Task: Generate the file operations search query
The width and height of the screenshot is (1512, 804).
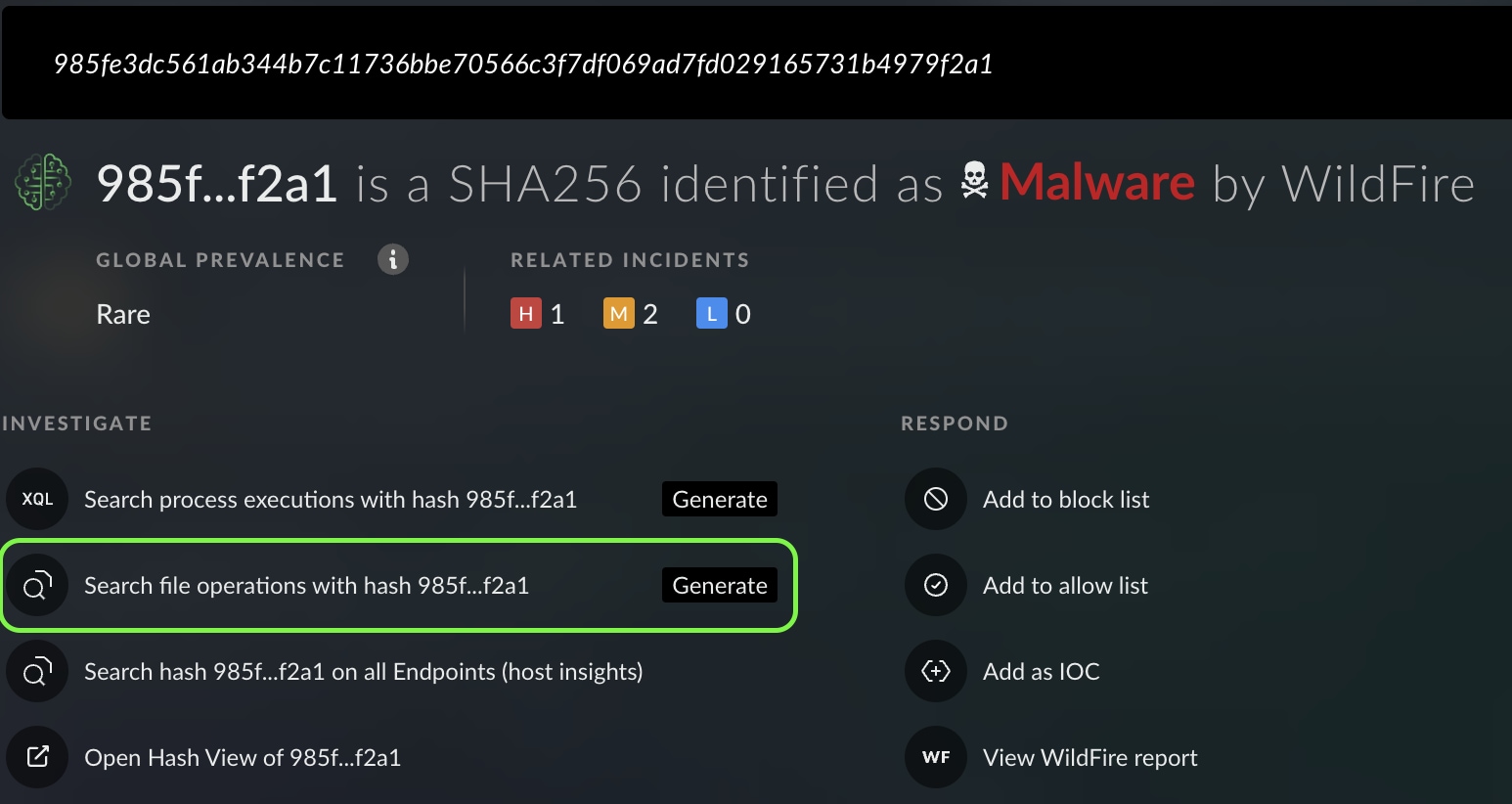Action: tap(720, 585)
